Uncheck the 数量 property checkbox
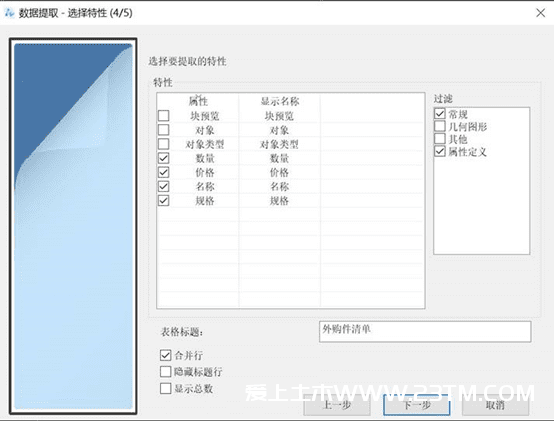Image resolution: width=554 pixels, height=421 pixels. (164, 158)
